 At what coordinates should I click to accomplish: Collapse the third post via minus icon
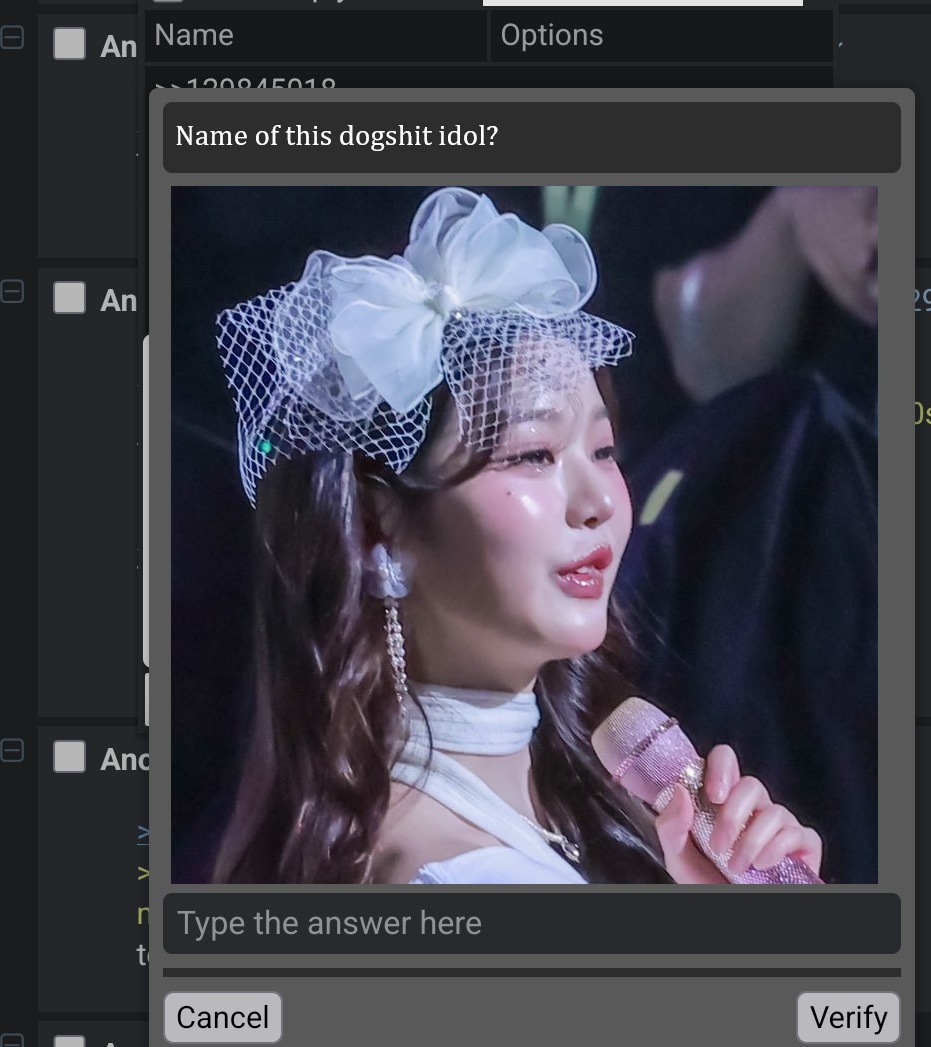click(12, 751)
